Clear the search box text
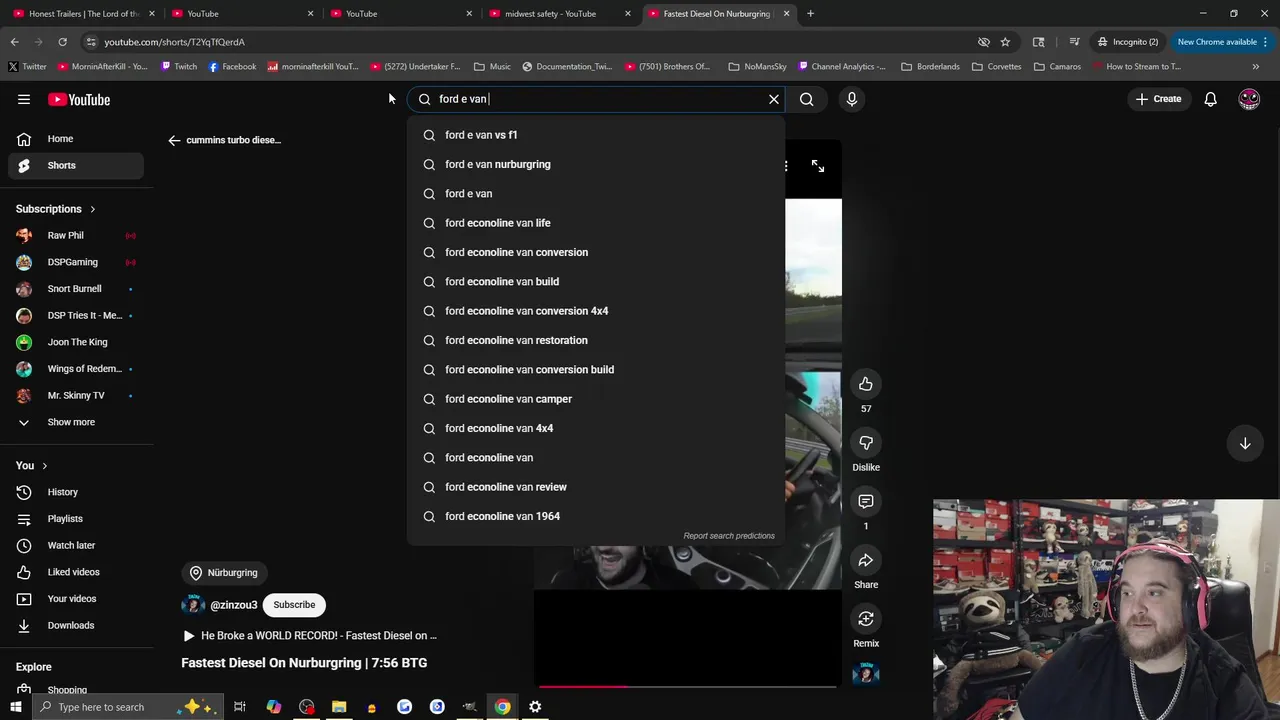 773,99
